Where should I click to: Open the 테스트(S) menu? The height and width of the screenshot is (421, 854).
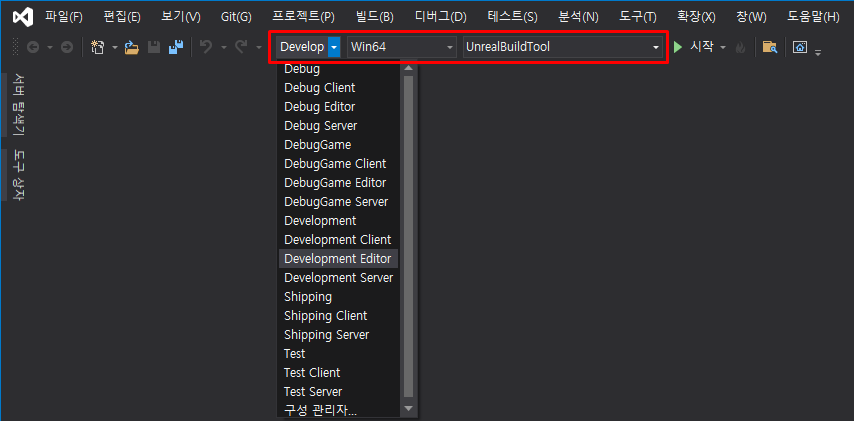tap(513, 17)
